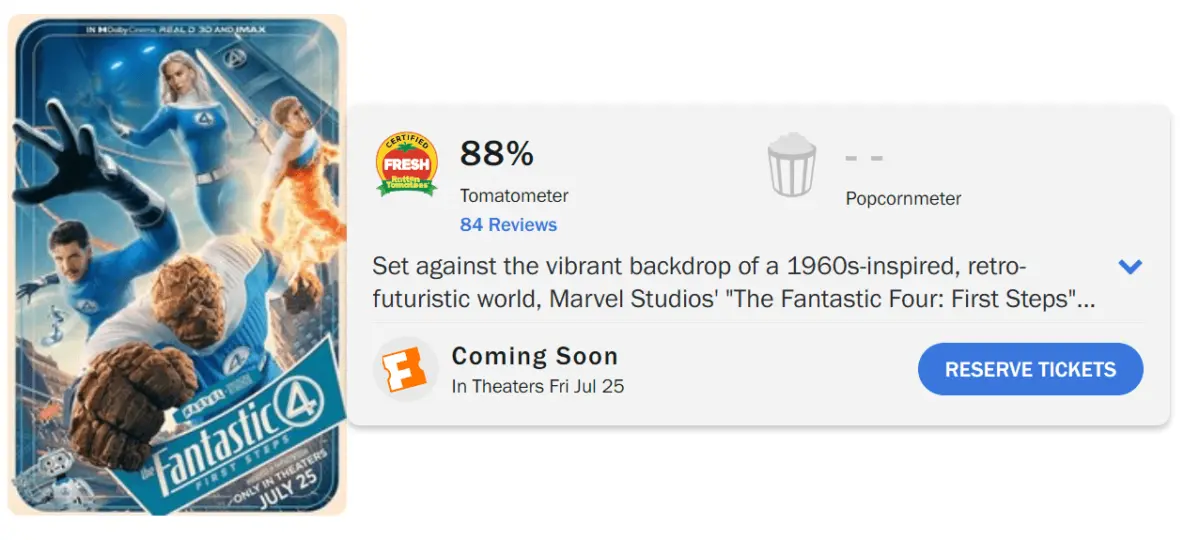Click the truncated synopsis text
This screenshot has width=1184, height=540.
pos(734,283)
